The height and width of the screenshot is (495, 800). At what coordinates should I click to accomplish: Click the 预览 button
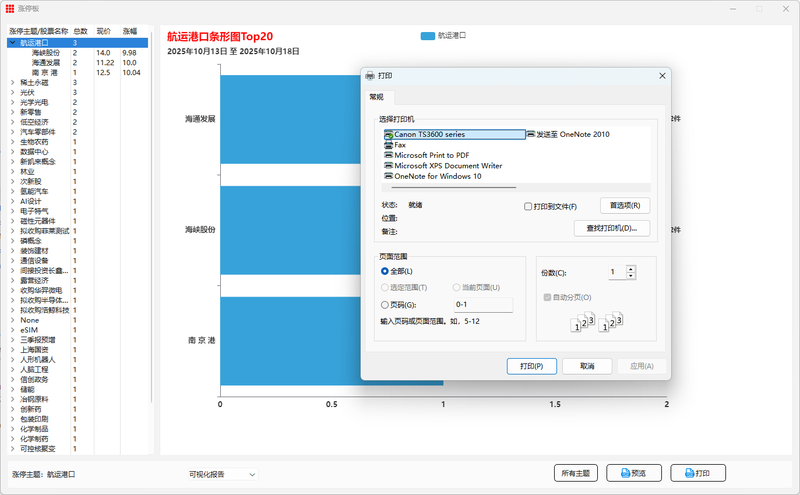[x=634, y=473]
